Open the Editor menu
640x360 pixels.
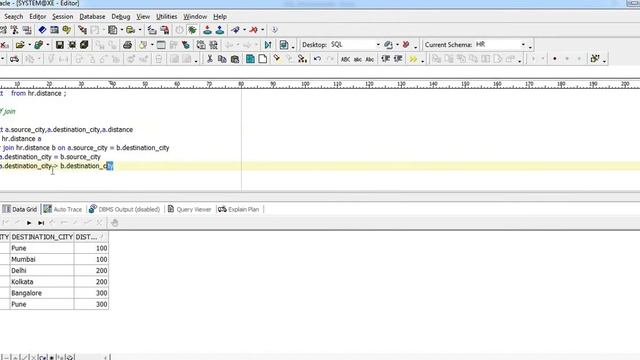click(37, 16)
